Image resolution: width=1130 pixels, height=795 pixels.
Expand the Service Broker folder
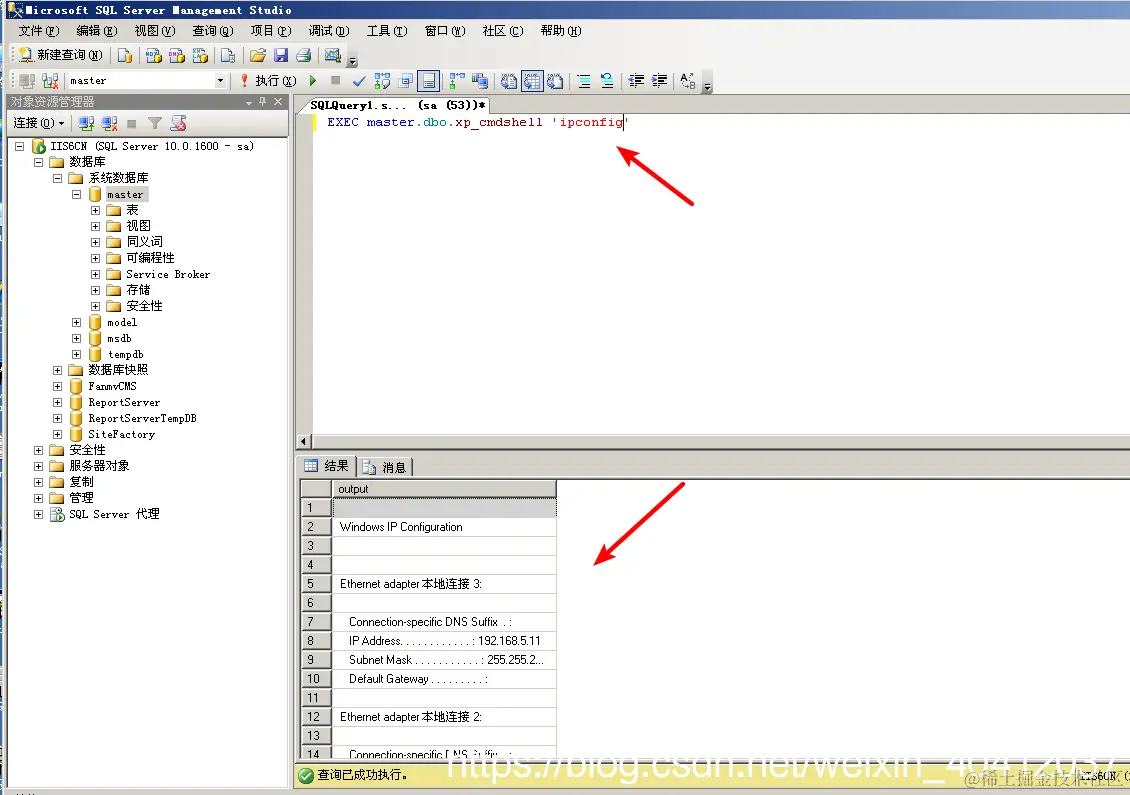[x=95, y=275]
